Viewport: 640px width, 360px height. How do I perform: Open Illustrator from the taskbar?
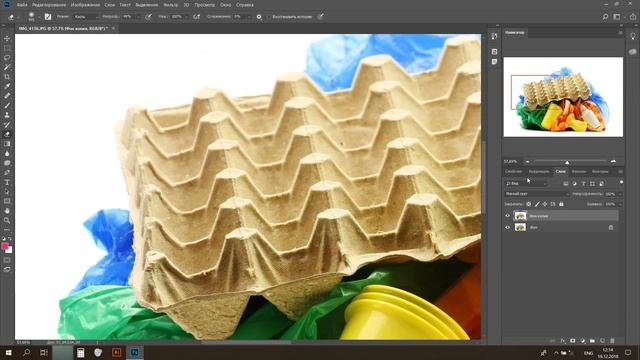coord(116,352)
